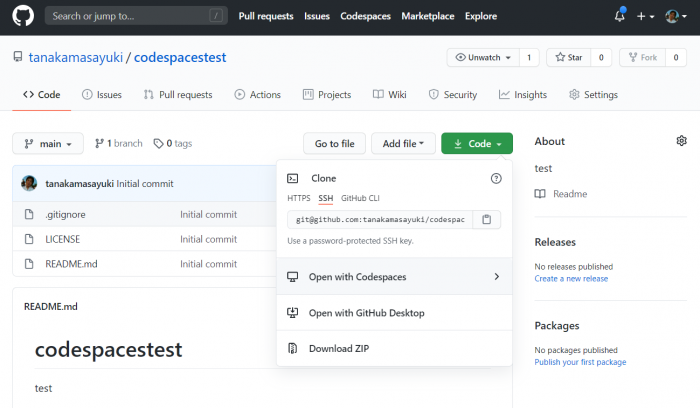Click Create a new release link

click(571, 278)
